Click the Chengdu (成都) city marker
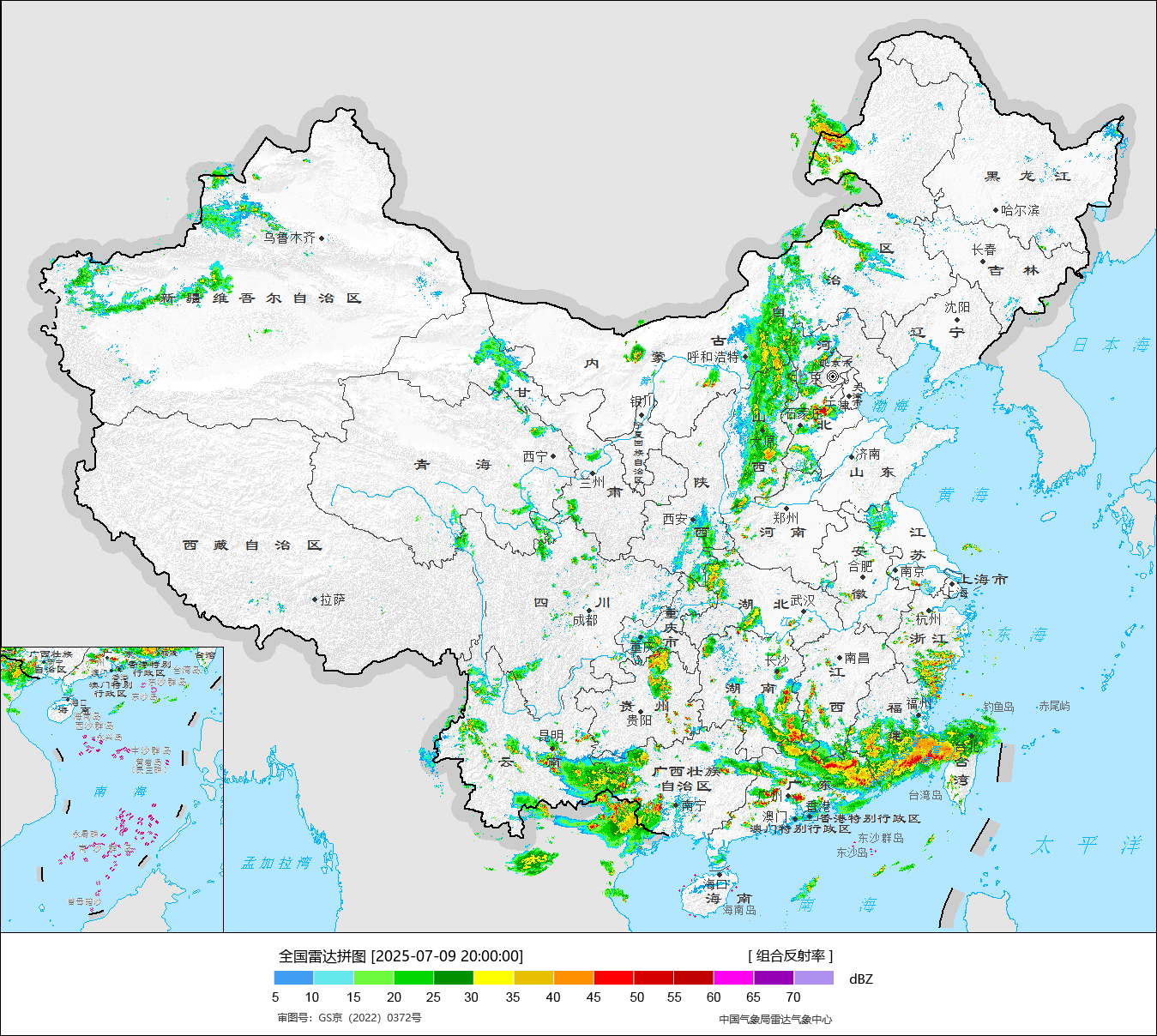This screenshot has width=1157, height=1036. [588, 611]
